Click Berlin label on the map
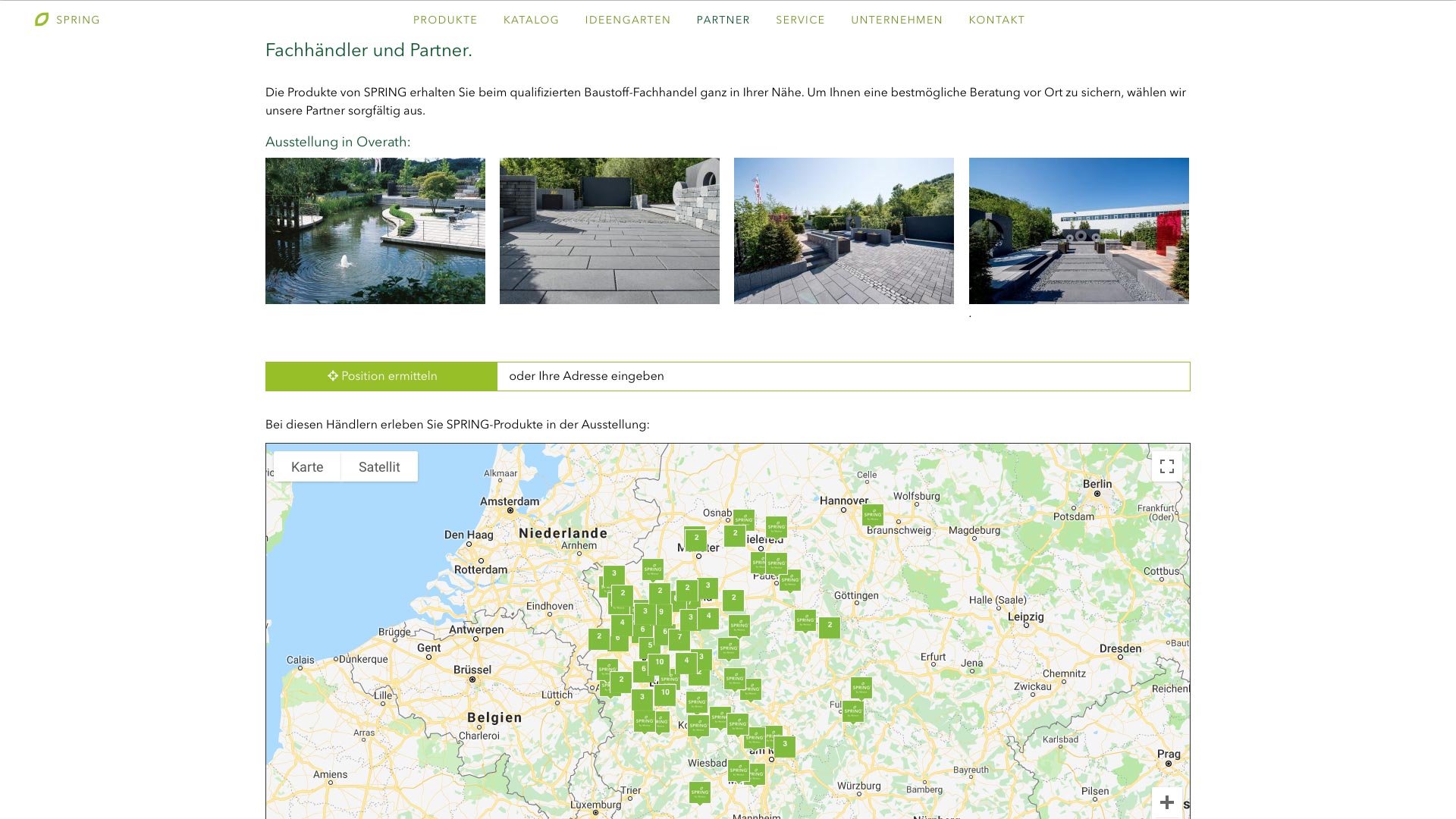This screenshot has width=1456, height=819. coord(1097,484)
